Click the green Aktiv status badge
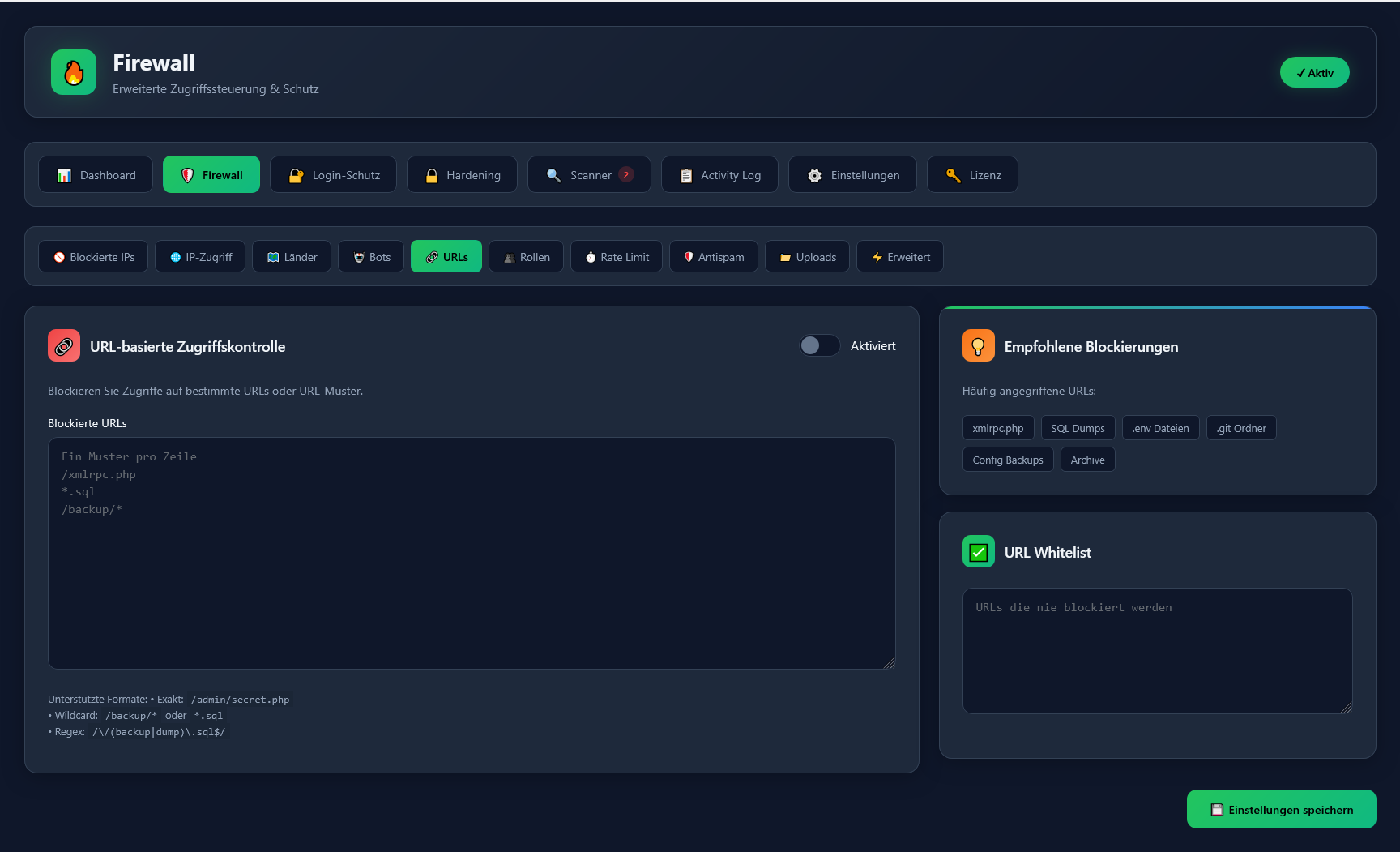 [1314, 72]
